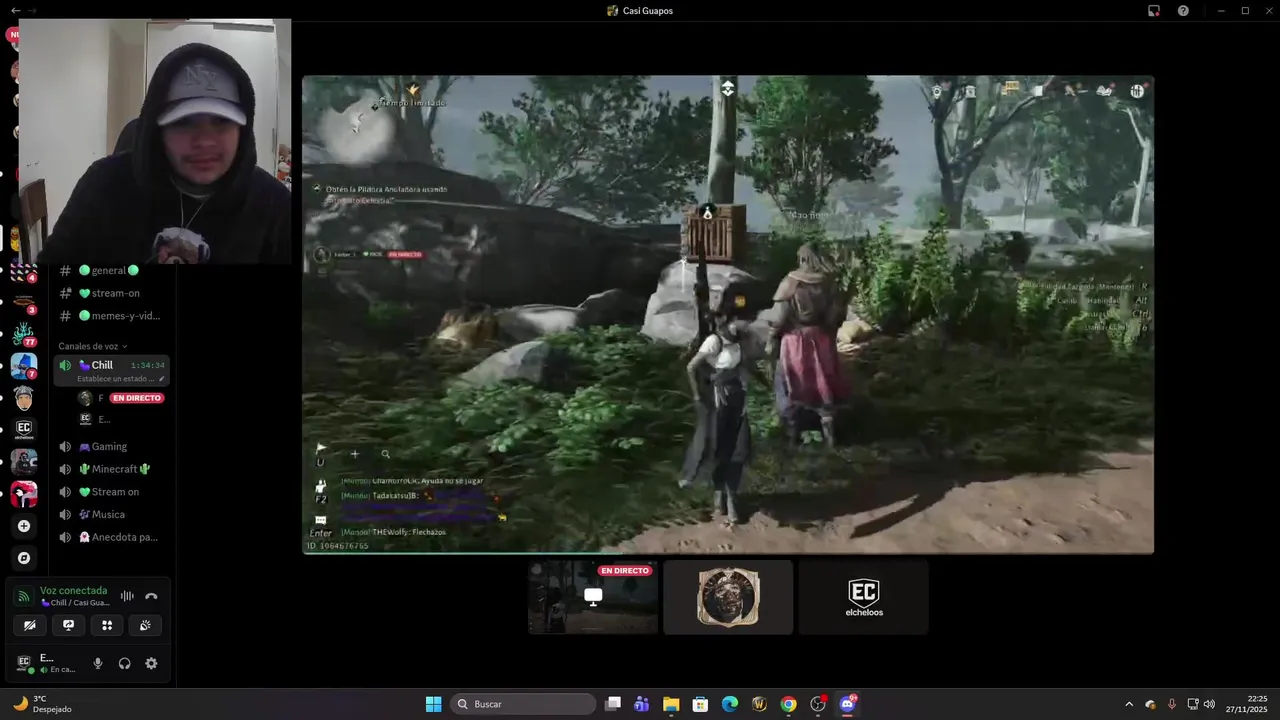Viewport: 1280px width, 720px height.
Task: Open the discover servers compass icon
Action: click(24, 558)
